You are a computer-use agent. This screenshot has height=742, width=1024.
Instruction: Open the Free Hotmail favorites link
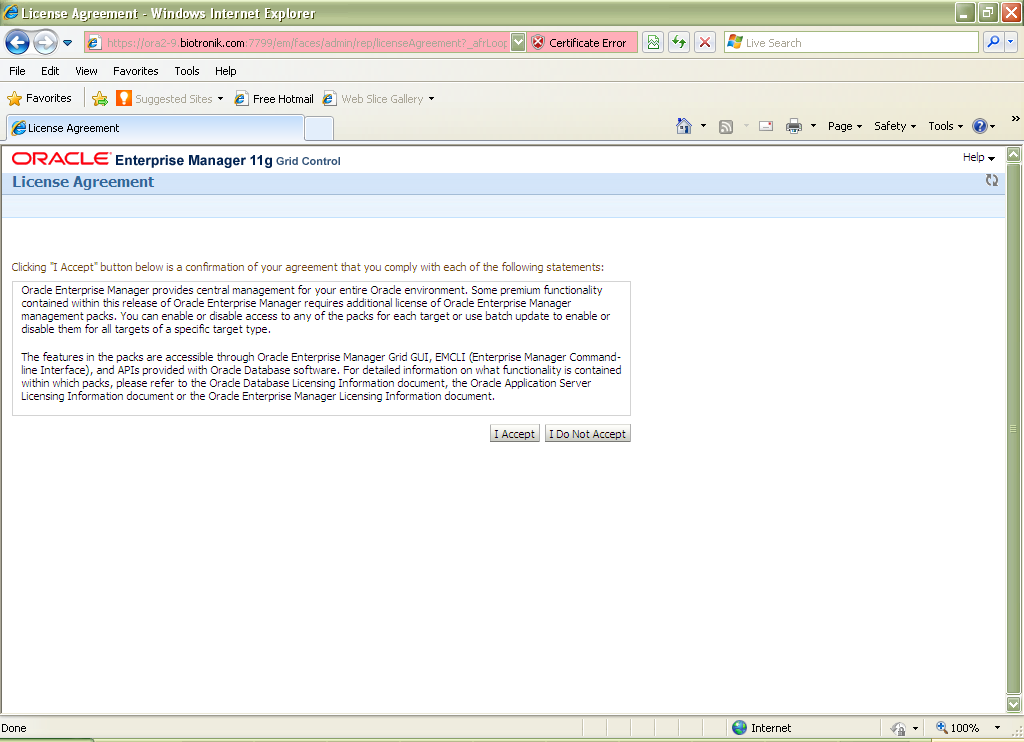274,99
